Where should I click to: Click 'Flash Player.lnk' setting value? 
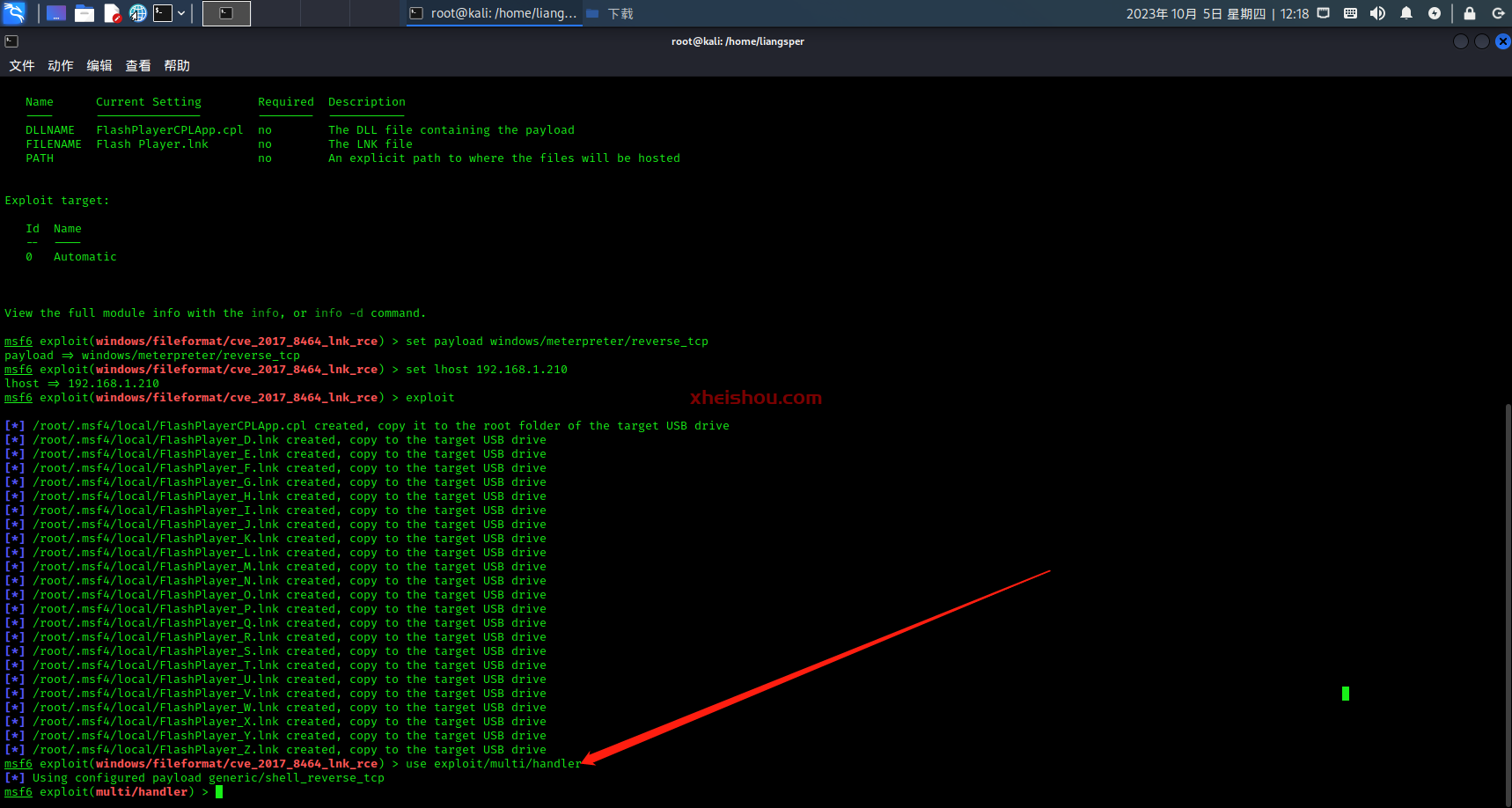pyautogui.click(x=152, y=144)
